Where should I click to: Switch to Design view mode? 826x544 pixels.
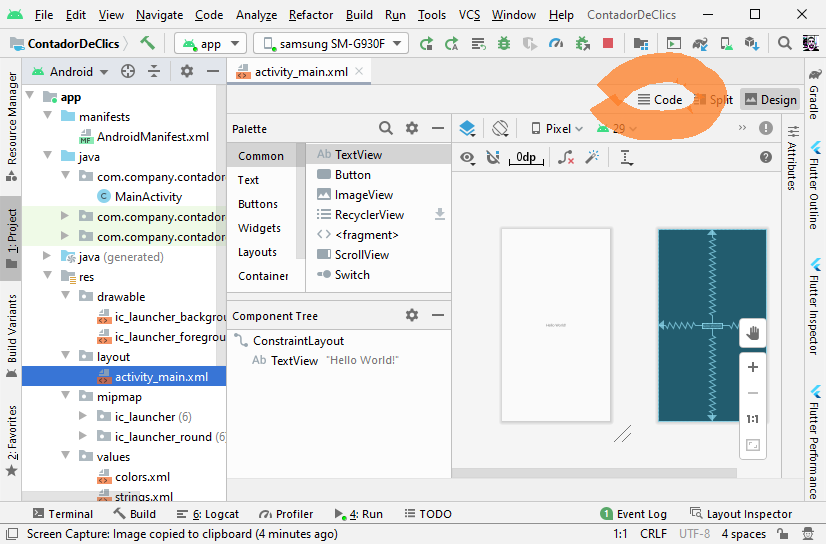[x=769, y=99]
